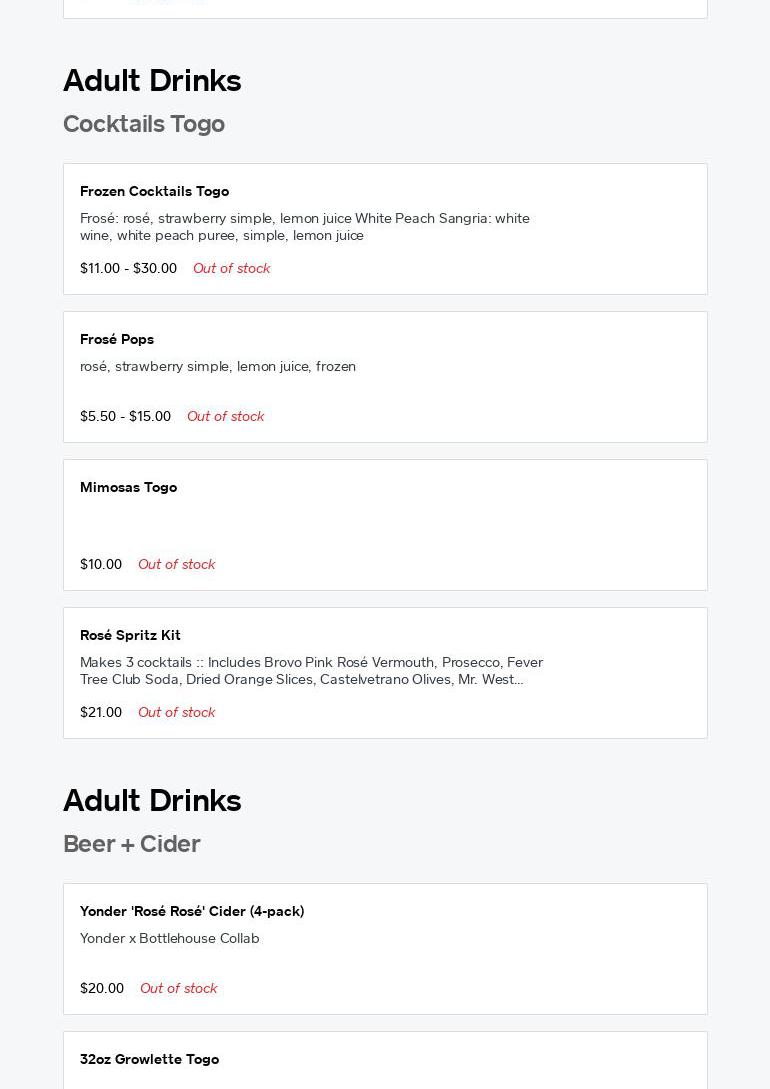The image size is (770, 1089).
Task: Choose the Rosé Spritz Kit title
Action: (130, 635)
